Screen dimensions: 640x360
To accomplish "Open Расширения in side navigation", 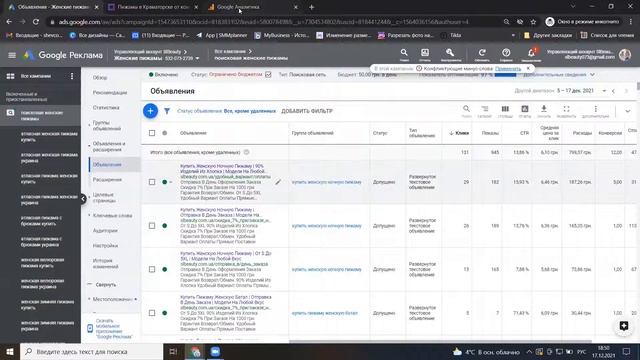I will [x=107, y=180].
